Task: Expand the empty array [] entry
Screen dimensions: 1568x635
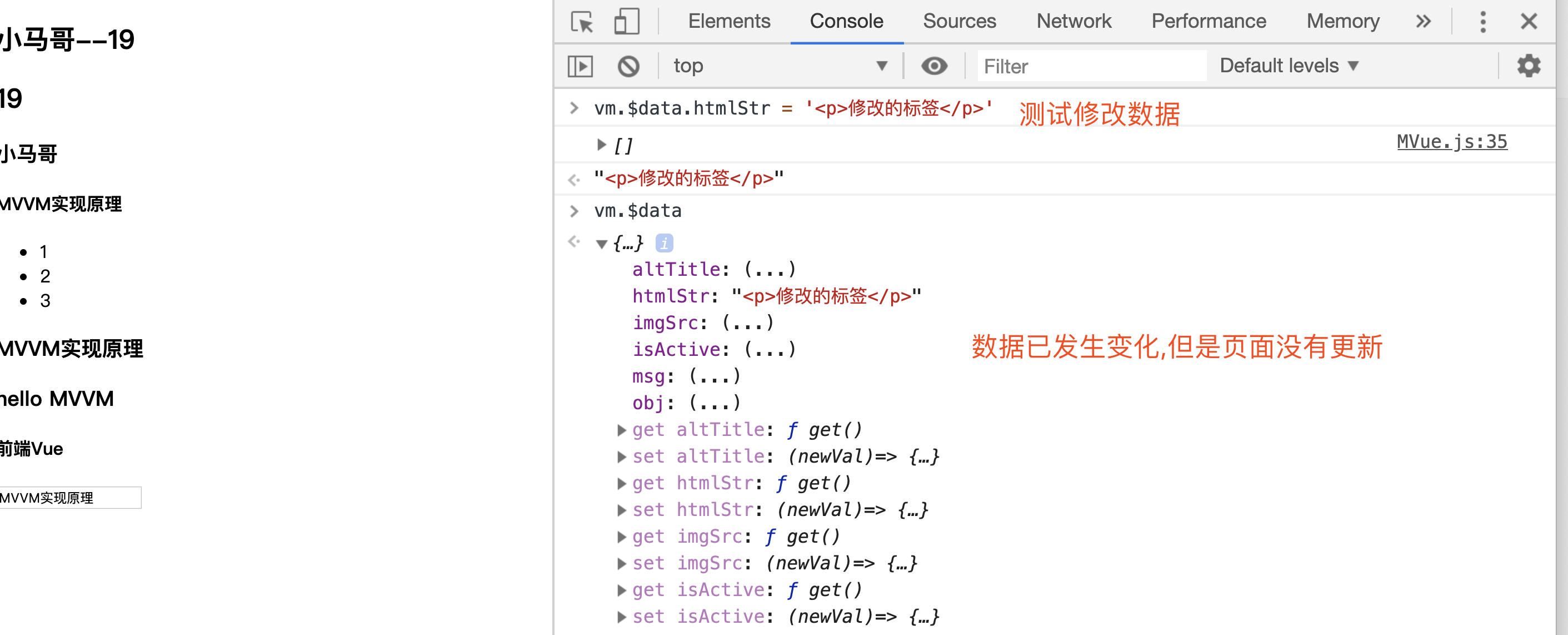Action: [x=601, y=145]
